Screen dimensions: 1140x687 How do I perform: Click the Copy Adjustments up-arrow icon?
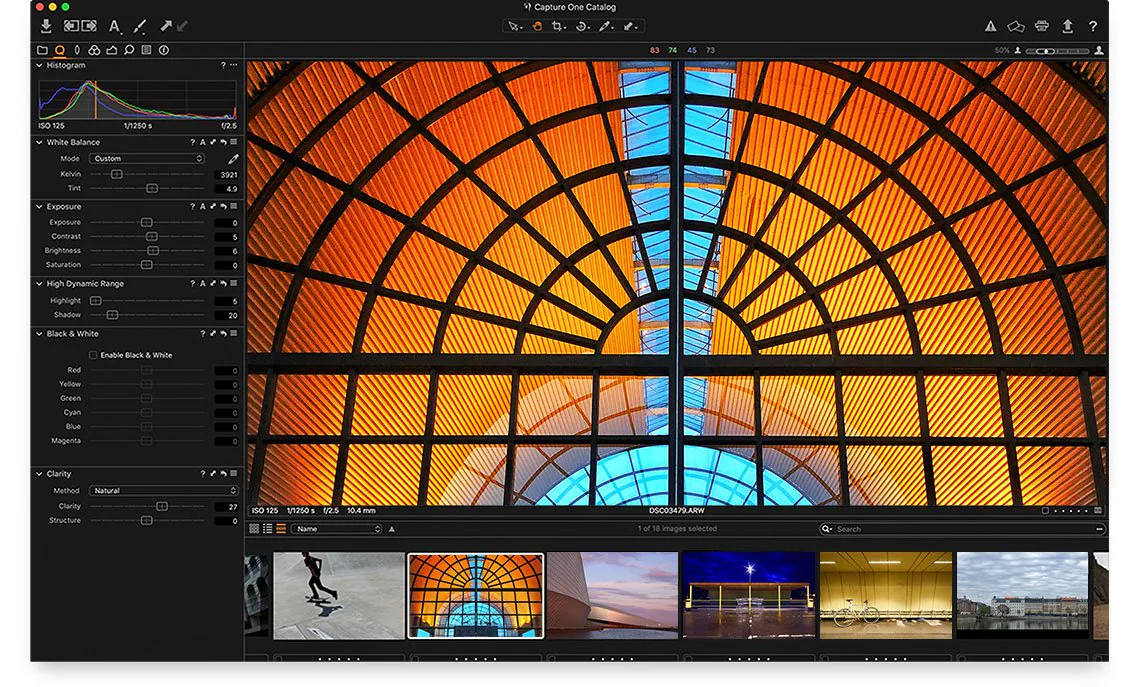(166, 26)
